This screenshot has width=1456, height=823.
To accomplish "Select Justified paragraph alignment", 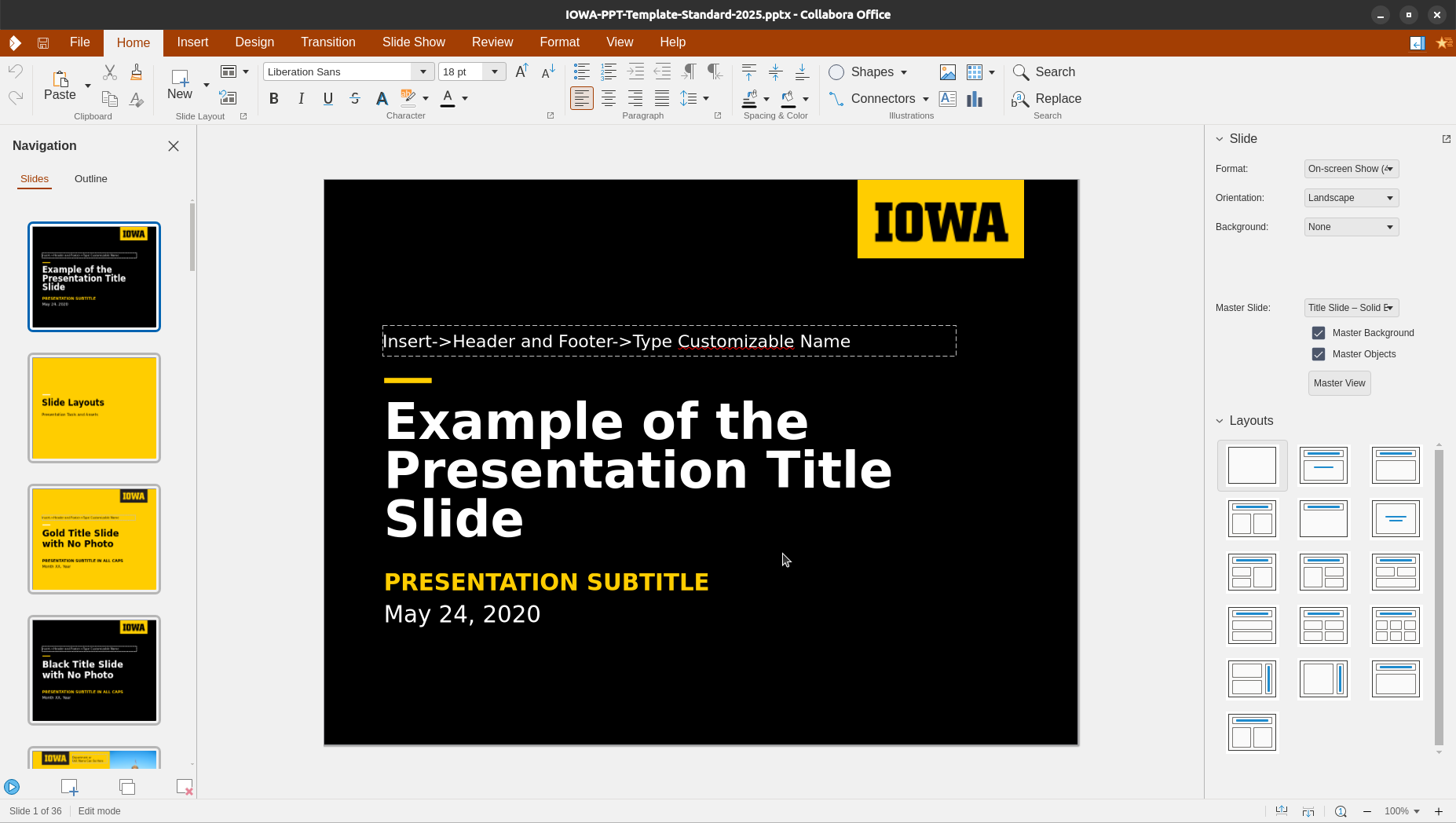I will click(x=662, y=98).
